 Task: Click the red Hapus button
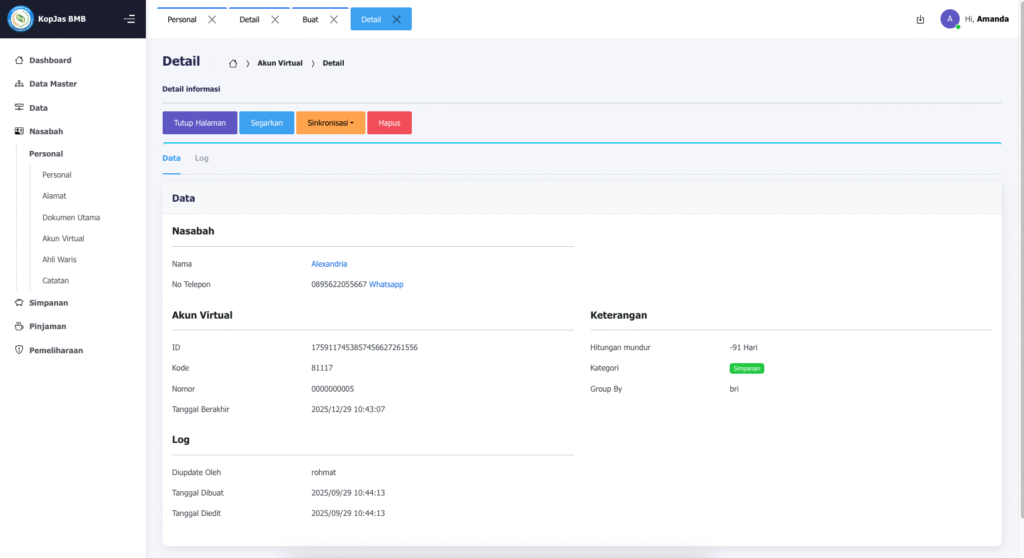(389, 123)
